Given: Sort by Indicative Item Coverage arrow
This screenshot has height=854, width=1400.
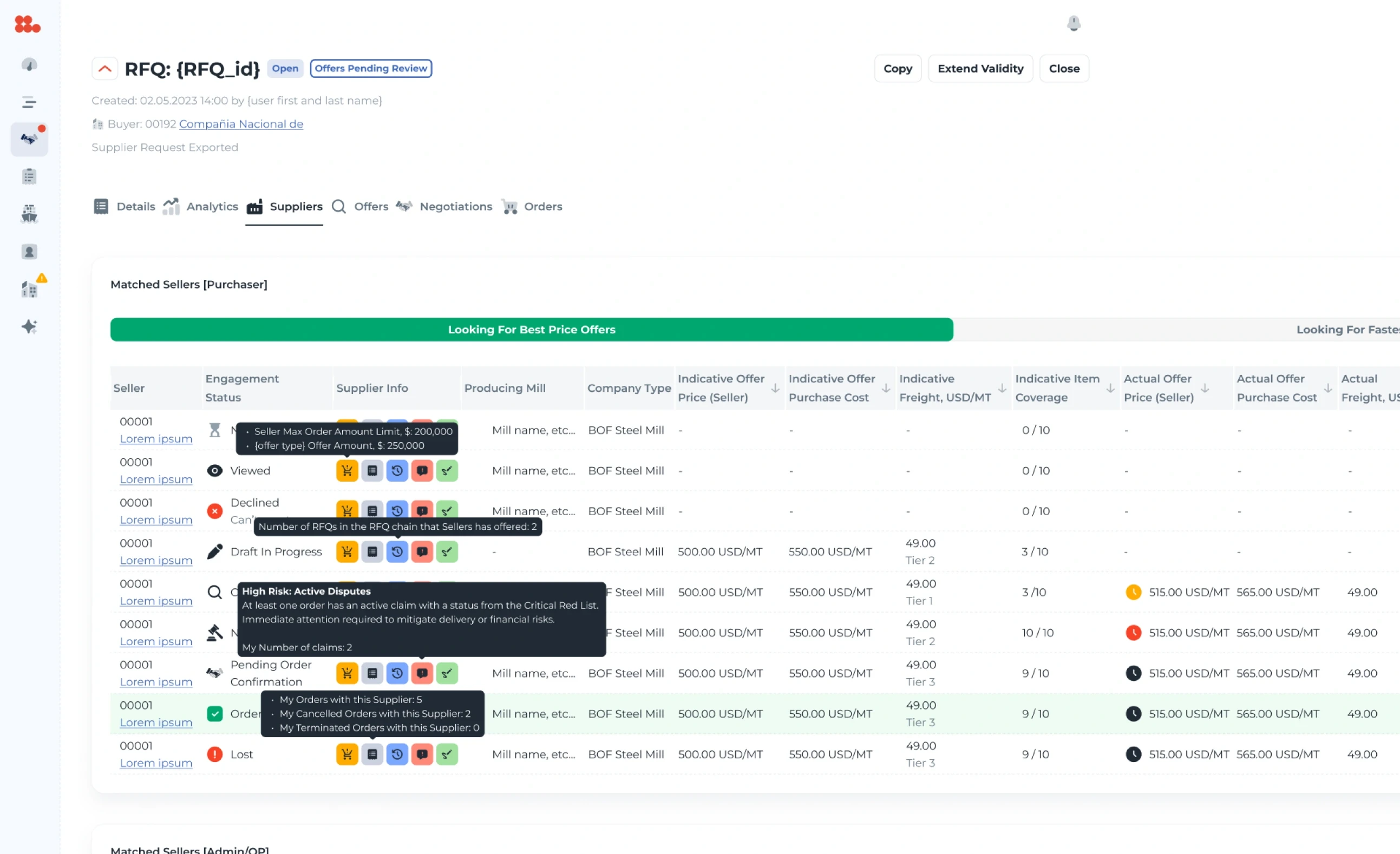Looking at the screenshot, I should 1110,389.
